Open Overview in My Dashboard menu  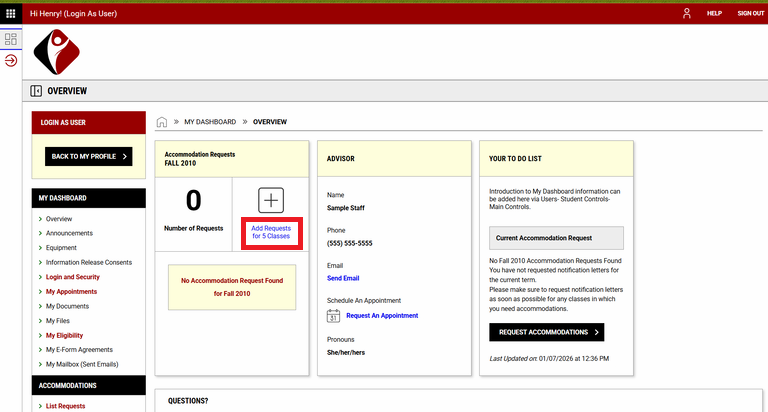tap(59, 219)
